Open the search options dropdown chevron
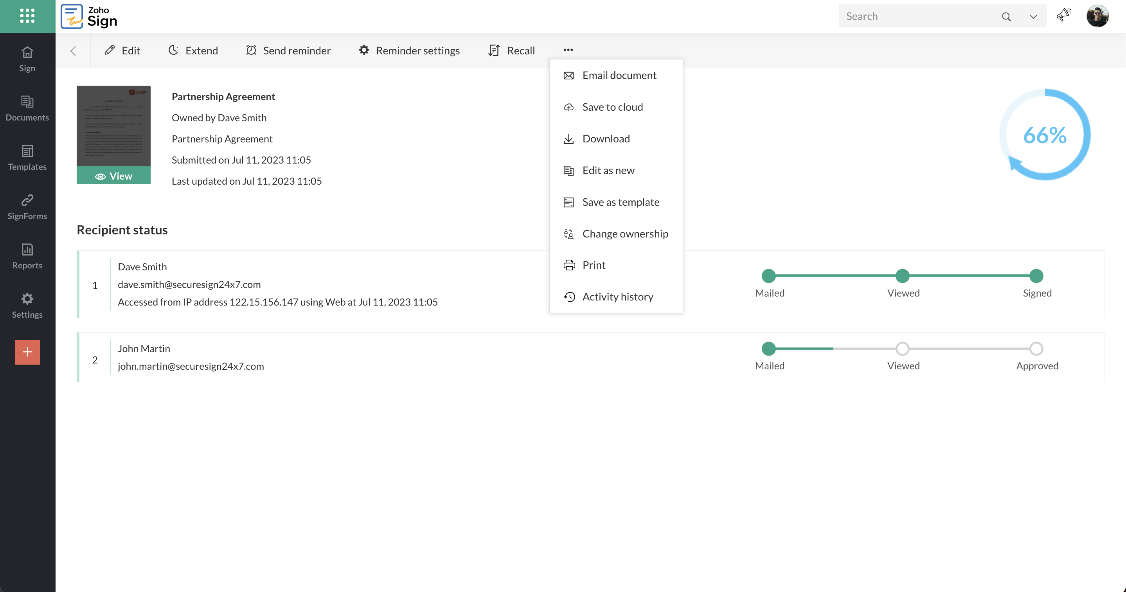 point(1032,16)
